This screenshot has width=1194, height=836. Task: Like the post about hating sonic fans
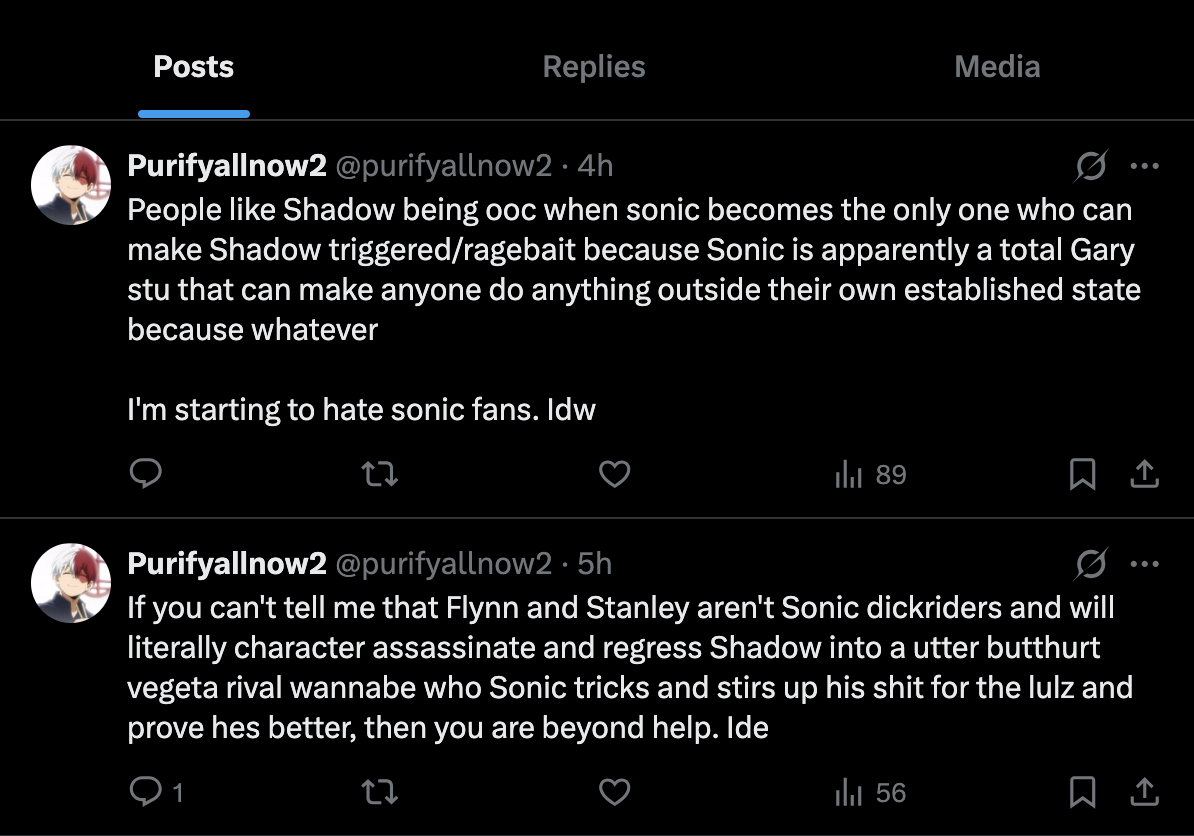pos(614,474)
